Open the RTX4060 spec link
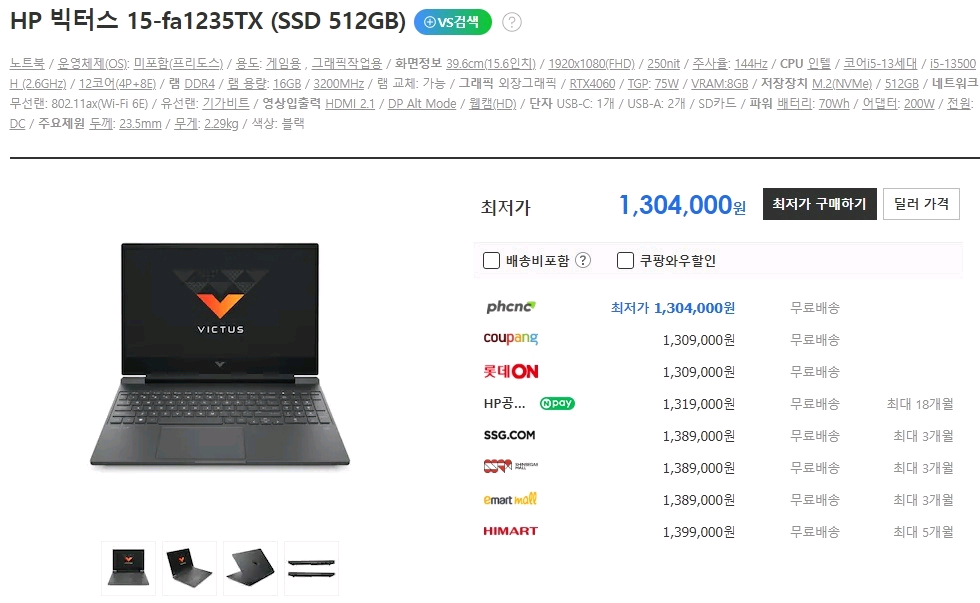 tap(592, 84)
